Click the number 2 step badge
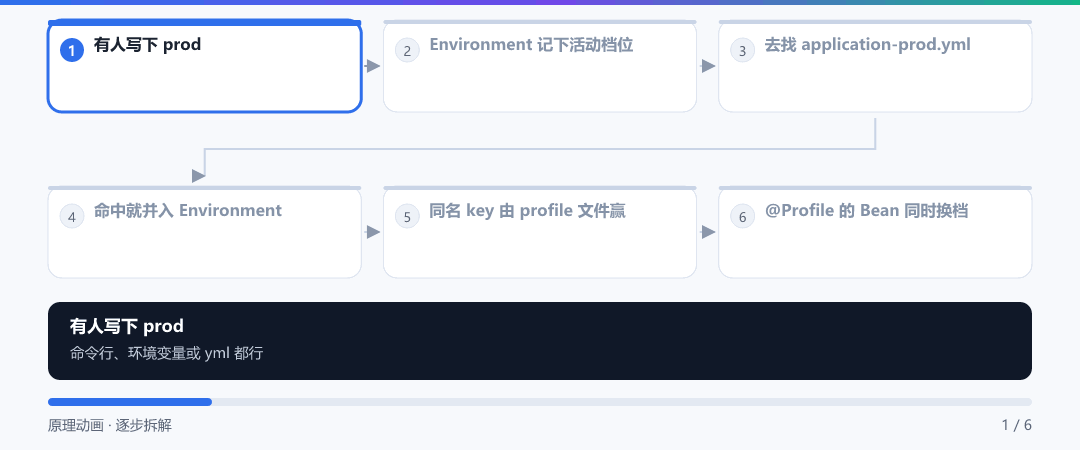Viewport: 1080px width, 450px height. coord(407,50)
